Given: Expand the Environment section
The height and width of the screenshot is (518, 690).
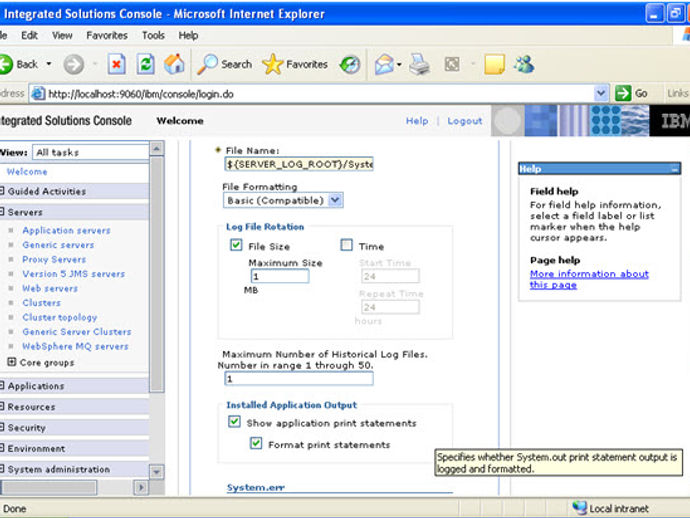Looking at the screenshot, I should point(2,448).
